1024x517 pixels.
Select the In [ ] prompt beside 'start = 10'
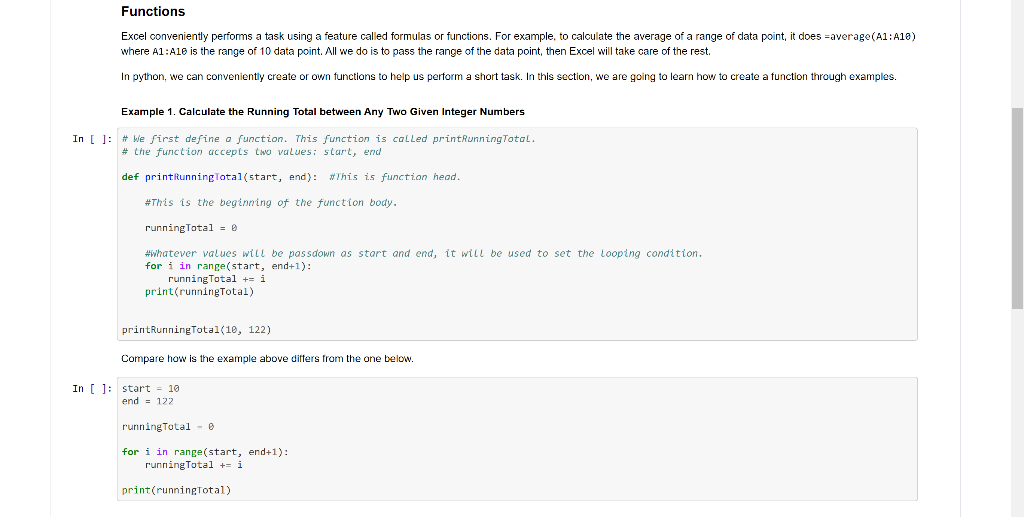(92, 389)
